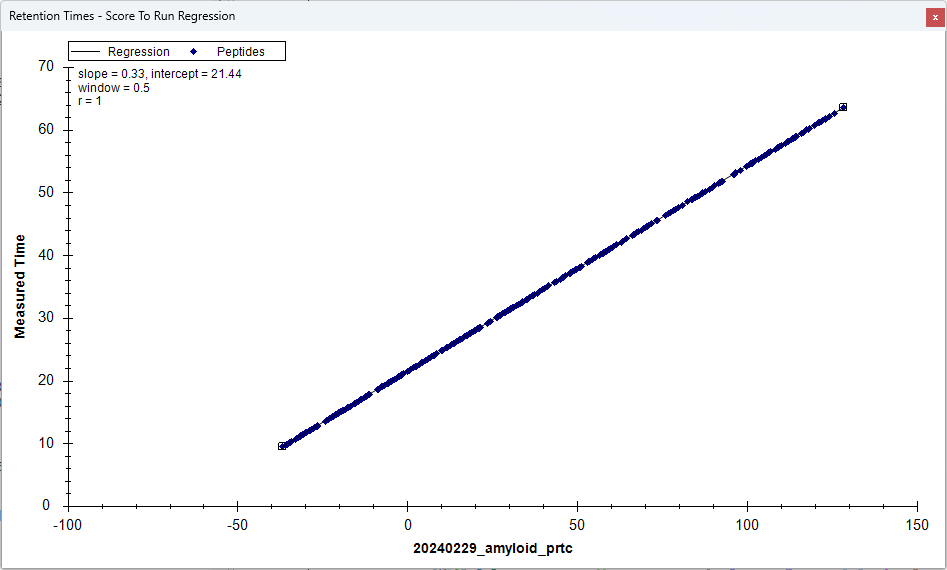947x570 pixels.
Task: Close the Retention Times window
Action: 933,16
